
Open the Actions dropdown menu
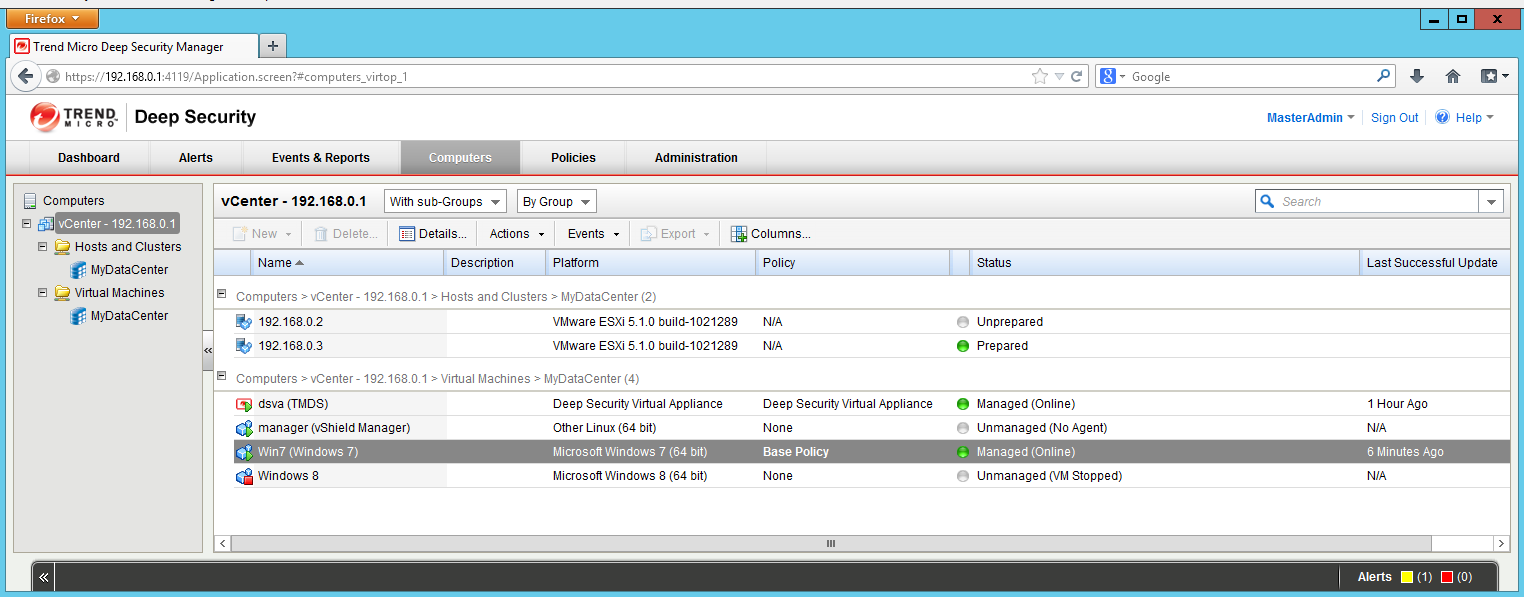point(517,234)
